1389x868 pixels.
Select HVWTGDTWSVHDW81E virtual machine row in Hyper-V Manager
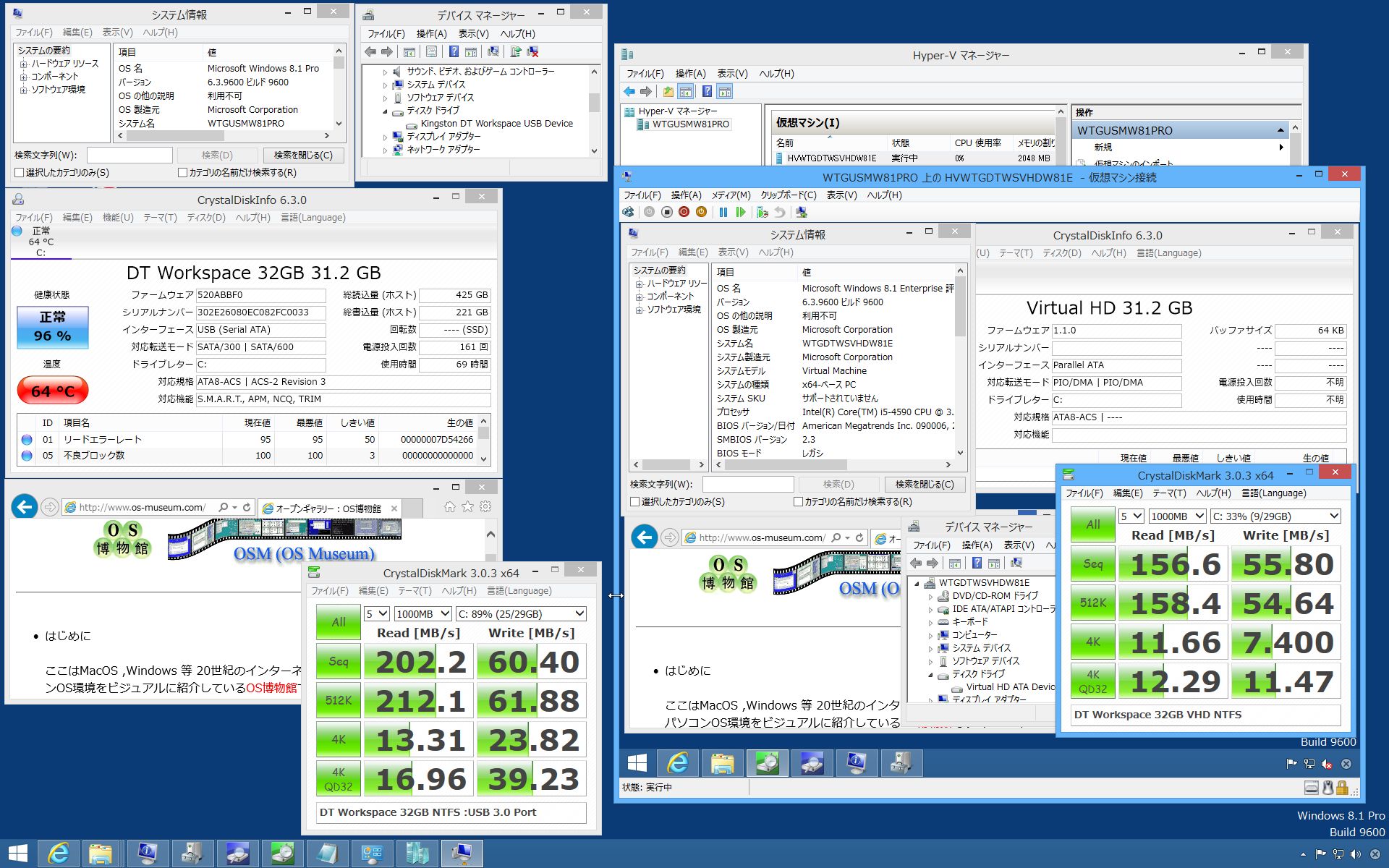(x=914, y=158)
